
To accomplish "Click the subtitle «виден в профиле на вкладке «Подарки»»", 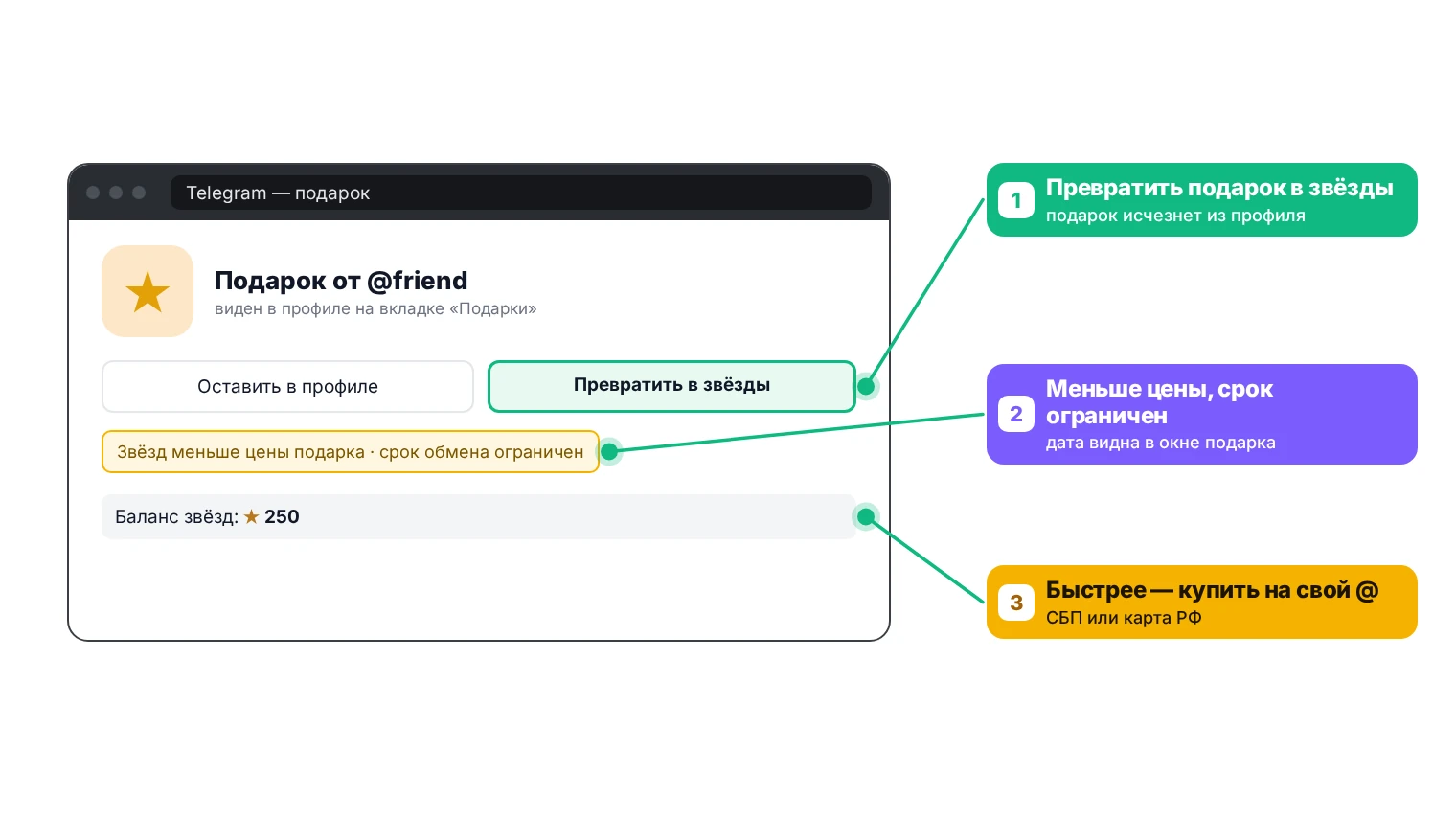I will pos(375,308).
